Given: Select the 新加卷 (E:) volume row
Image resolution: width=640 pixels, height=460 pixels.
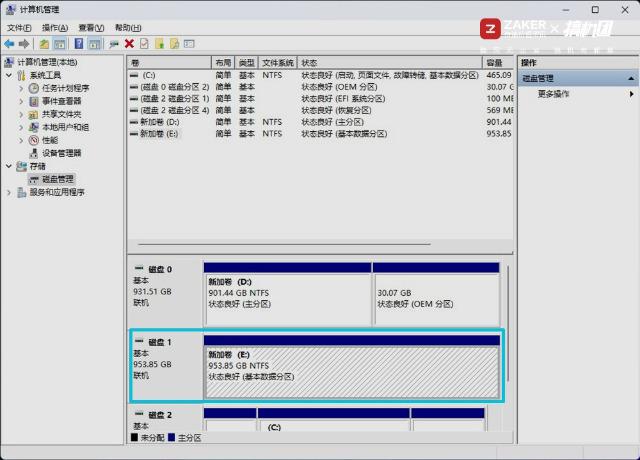Looking at the screenshot, I should click(320, 134).
